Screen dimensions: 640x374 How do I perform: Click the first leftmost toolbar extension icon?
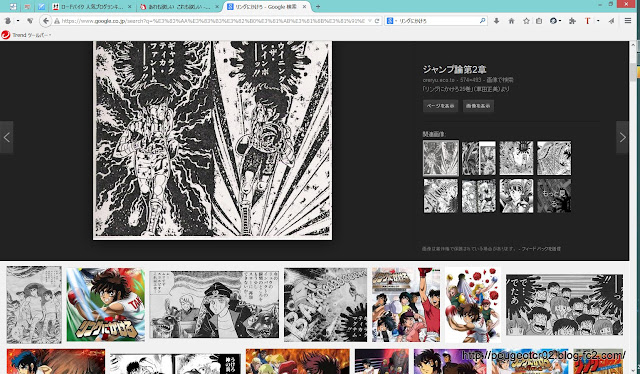pos(8,21)
